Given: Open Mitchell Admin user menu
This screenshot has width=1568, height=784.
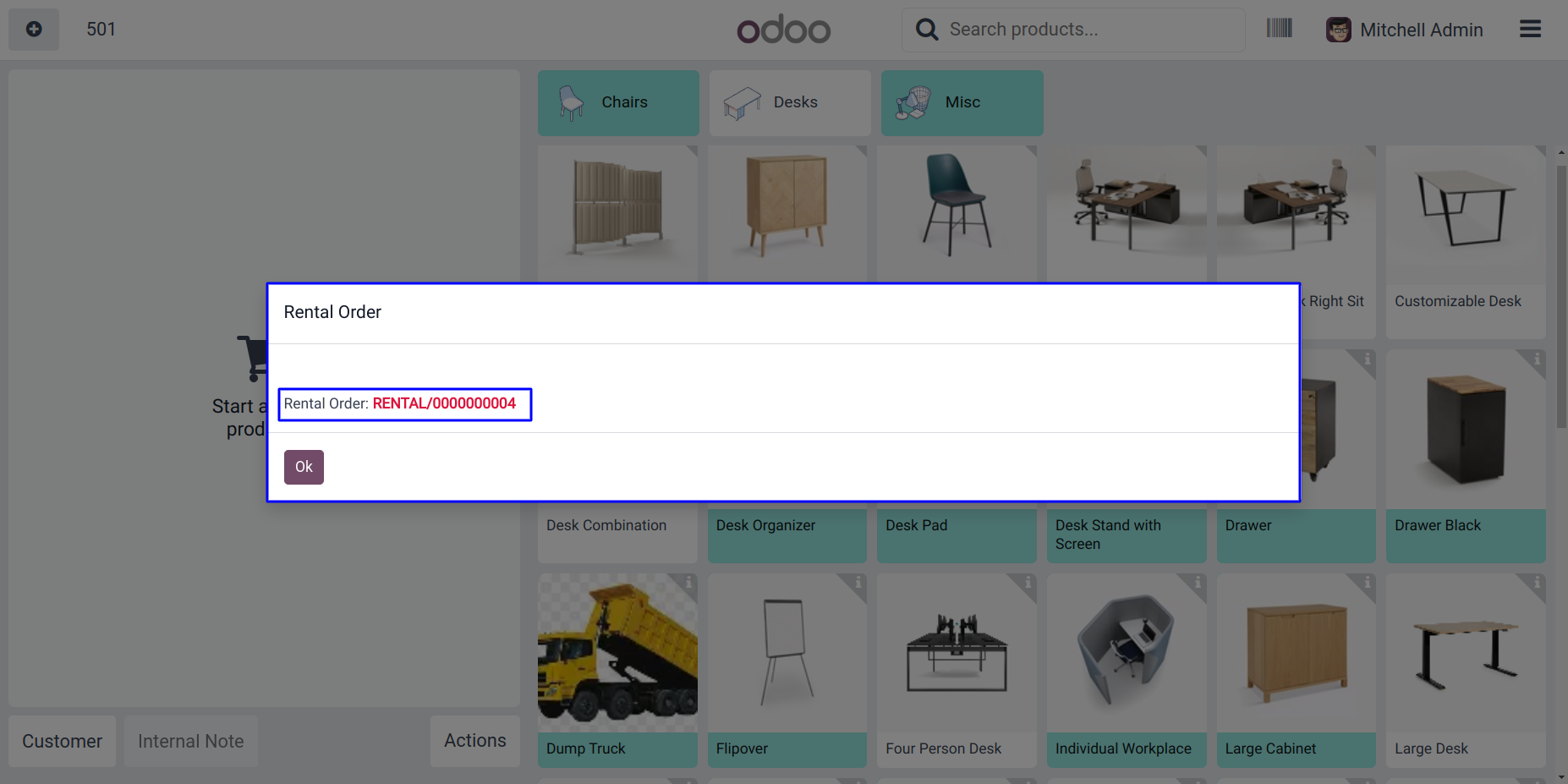Looking at the screenshot, I should point(1404,30).
